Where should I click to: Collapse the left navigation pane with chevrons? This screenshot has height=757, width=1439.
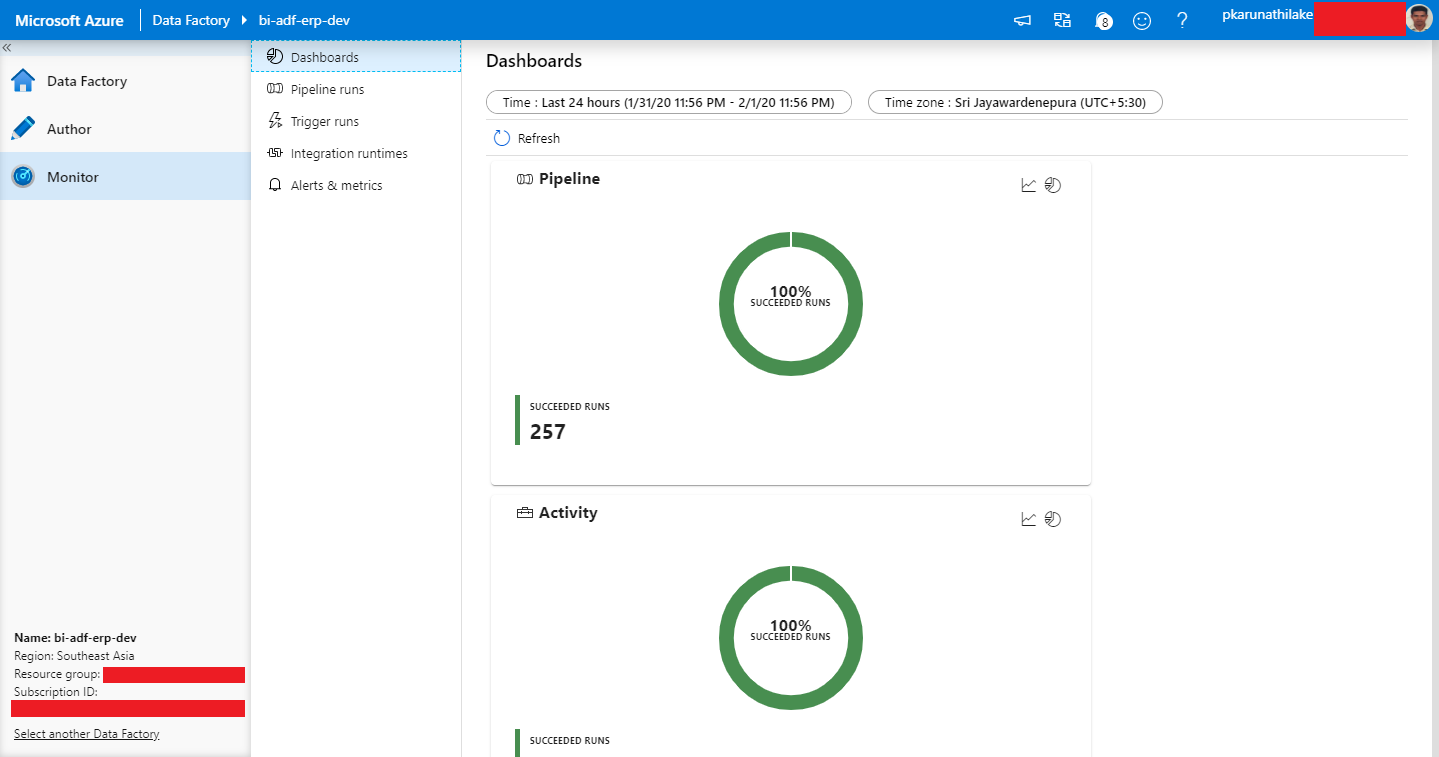pyautogui.click(x=6, y=47)
